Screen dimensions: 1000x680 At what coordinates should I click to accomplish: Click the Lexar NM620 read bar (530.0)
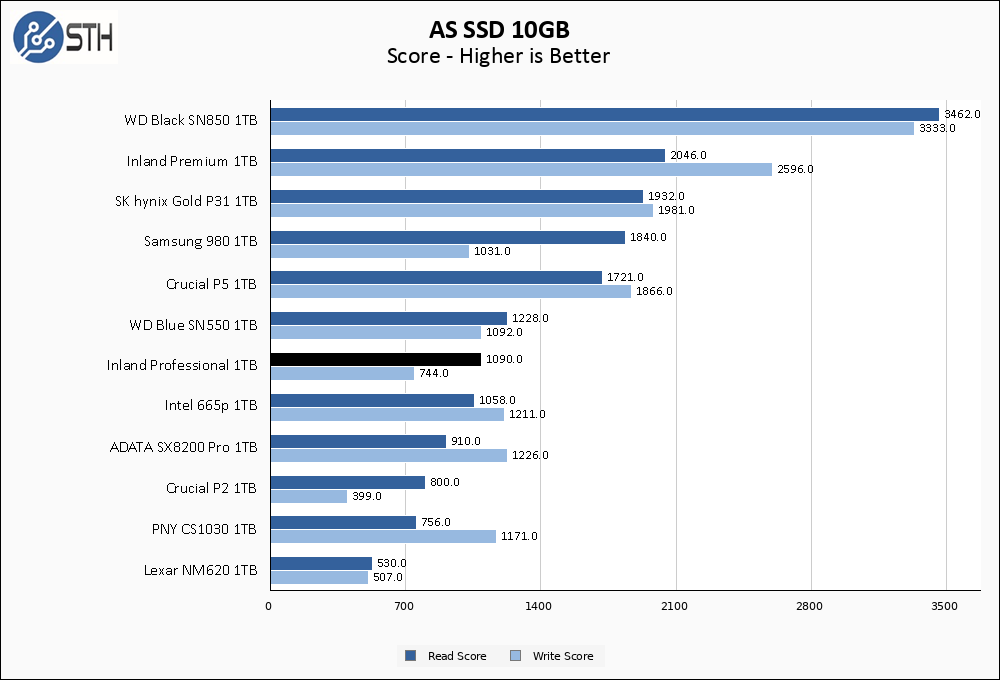321,563
